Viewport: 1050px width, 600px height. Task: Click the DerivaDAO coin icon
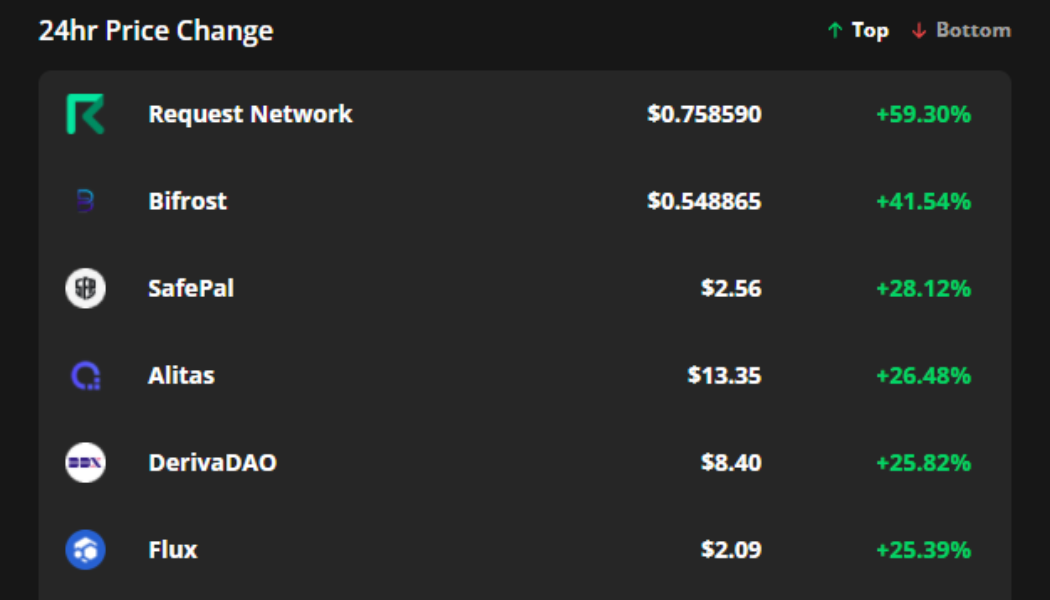(x=86, y=461)
